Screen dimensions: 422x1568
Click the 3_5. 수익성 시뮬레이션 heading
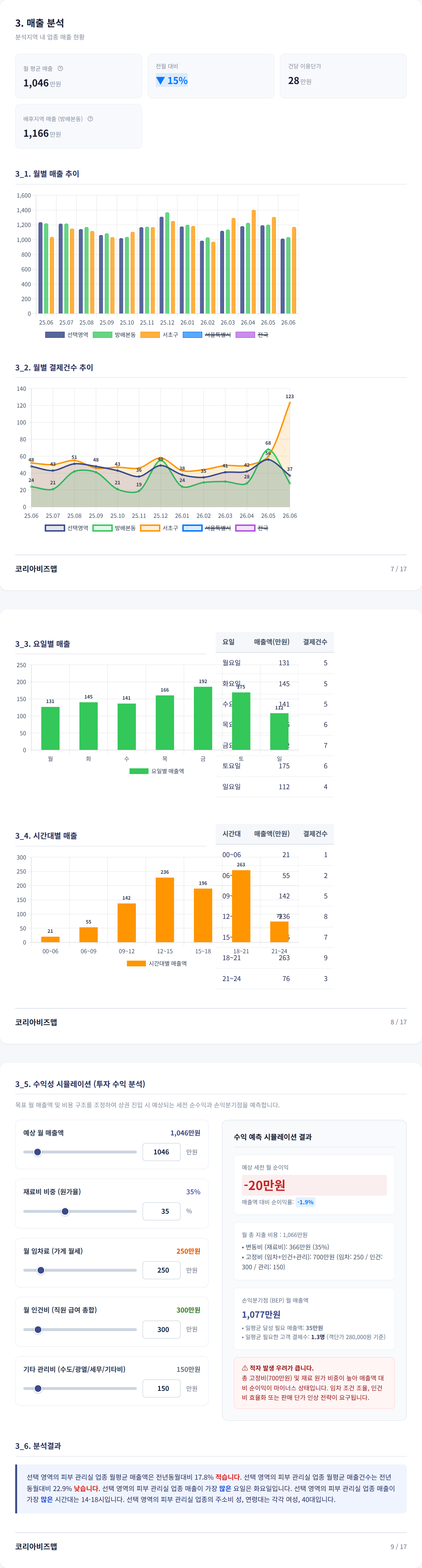pyautogui.click(x=80, y=1084)
